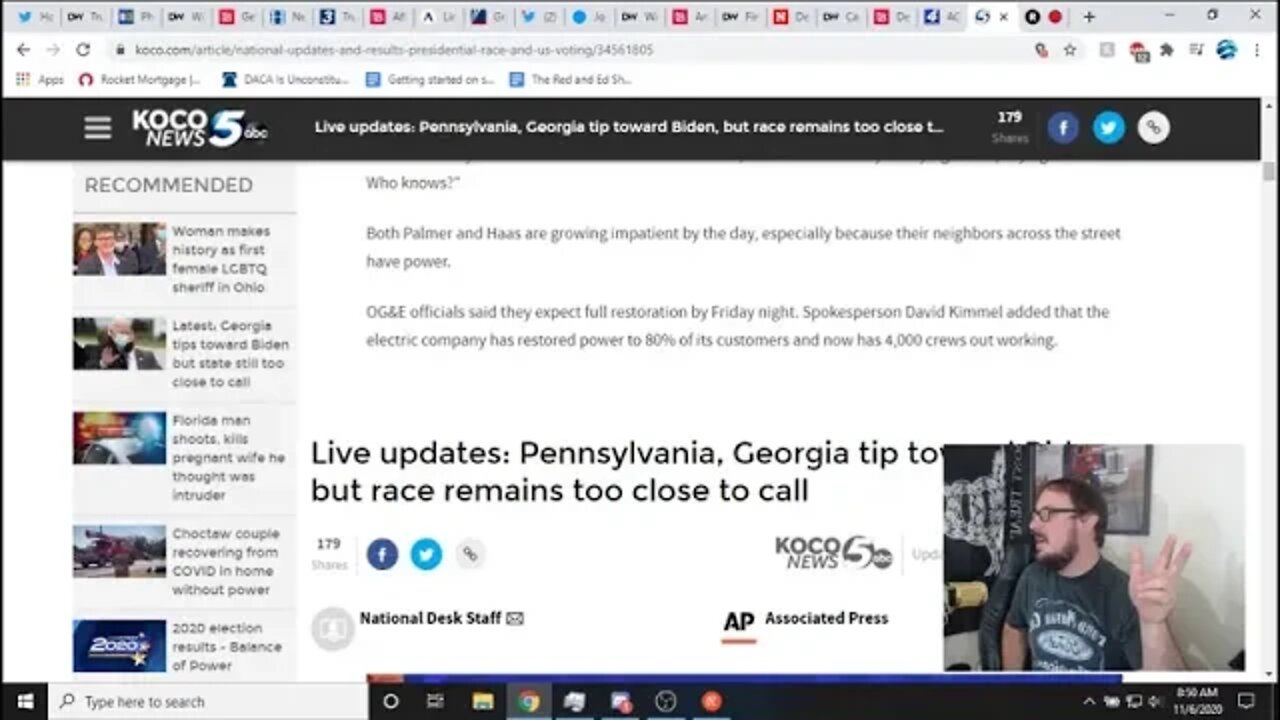Click the Associated Press credit
The image size is (1280, 720).
pyautogui.click(x=826, y=618)
